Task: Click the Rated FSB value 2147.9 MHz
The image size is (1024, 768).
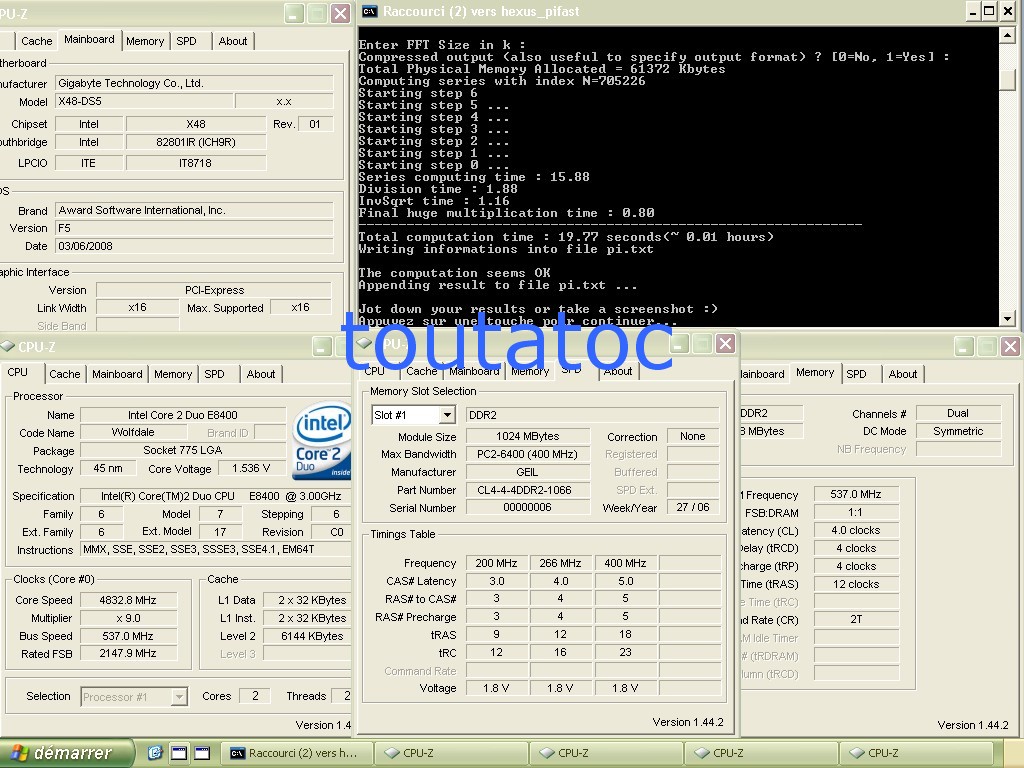Action: click(x=128, y=653)
